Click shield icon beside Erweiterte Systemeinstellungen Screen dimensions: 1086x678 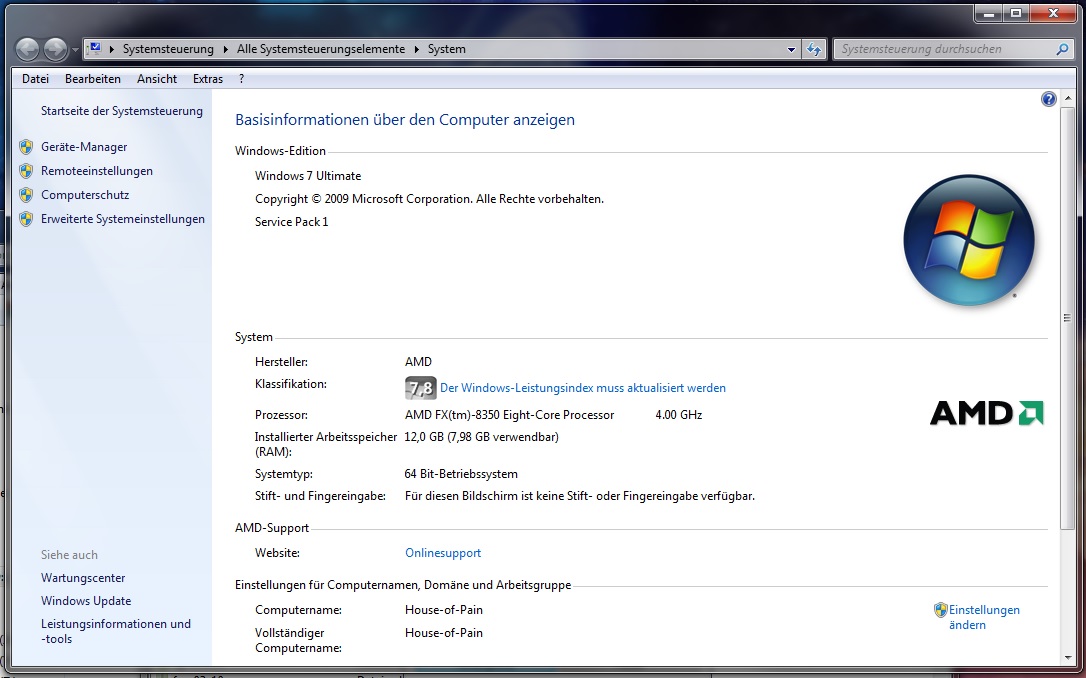[x=26, y=220]
